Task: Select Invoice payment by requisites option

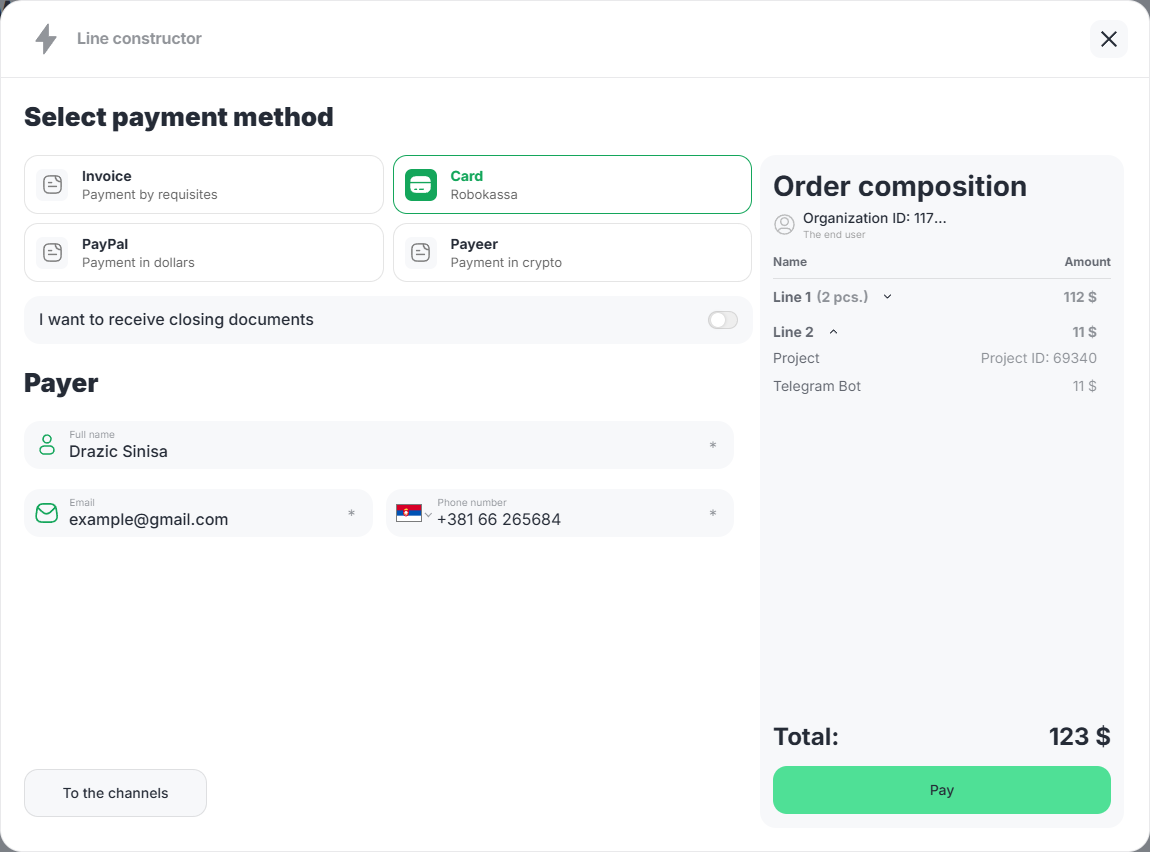Action: click(x=204, y=185)
